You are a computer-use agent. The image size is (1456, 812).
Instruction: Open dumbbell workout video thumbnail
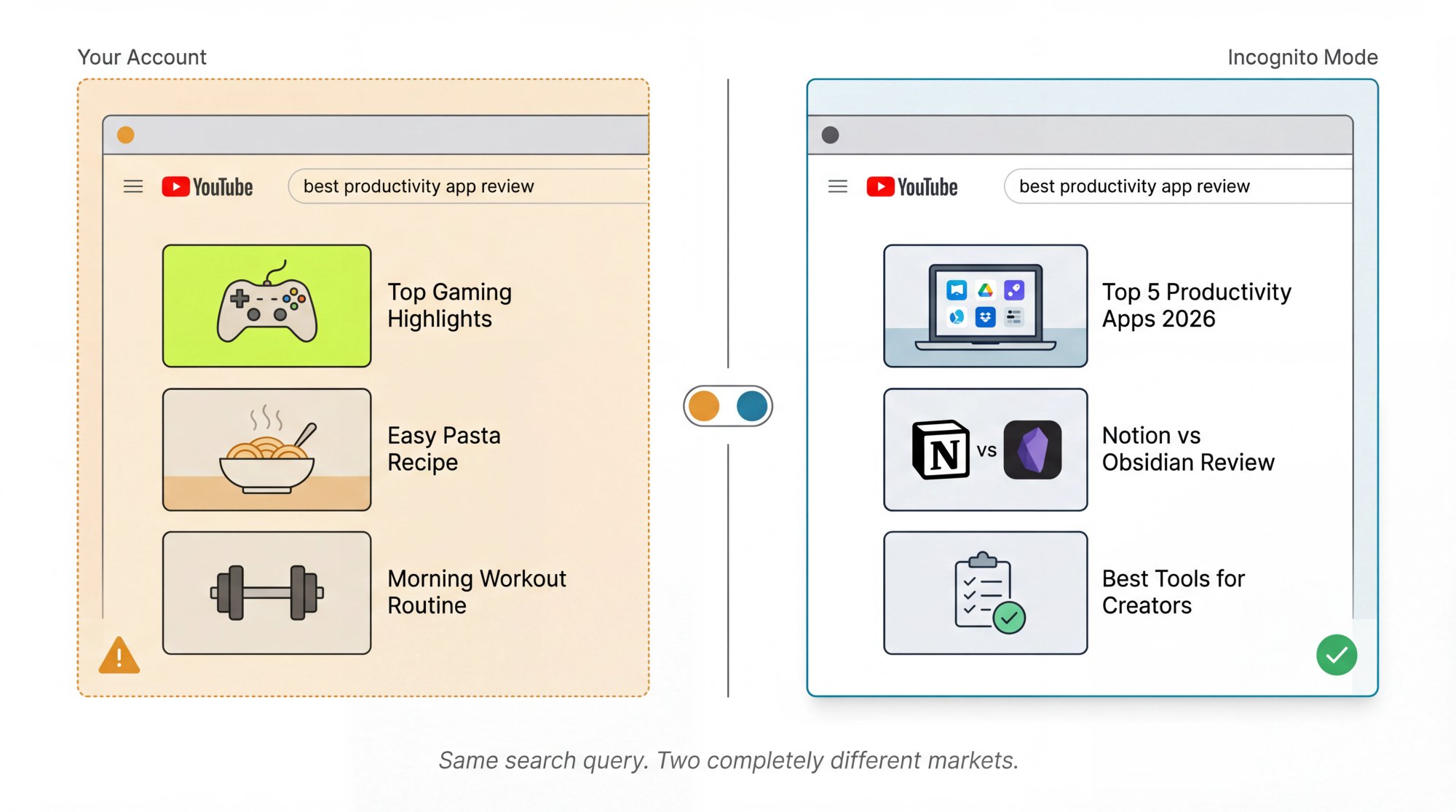pyautogui.click(x=267, y=592)
